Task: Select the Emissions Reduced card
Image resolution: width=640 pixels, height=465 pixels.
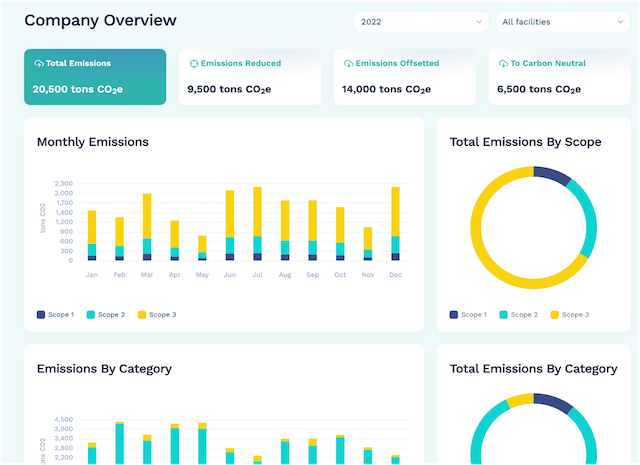Action: pyautogui.click(x=250, y=77)
